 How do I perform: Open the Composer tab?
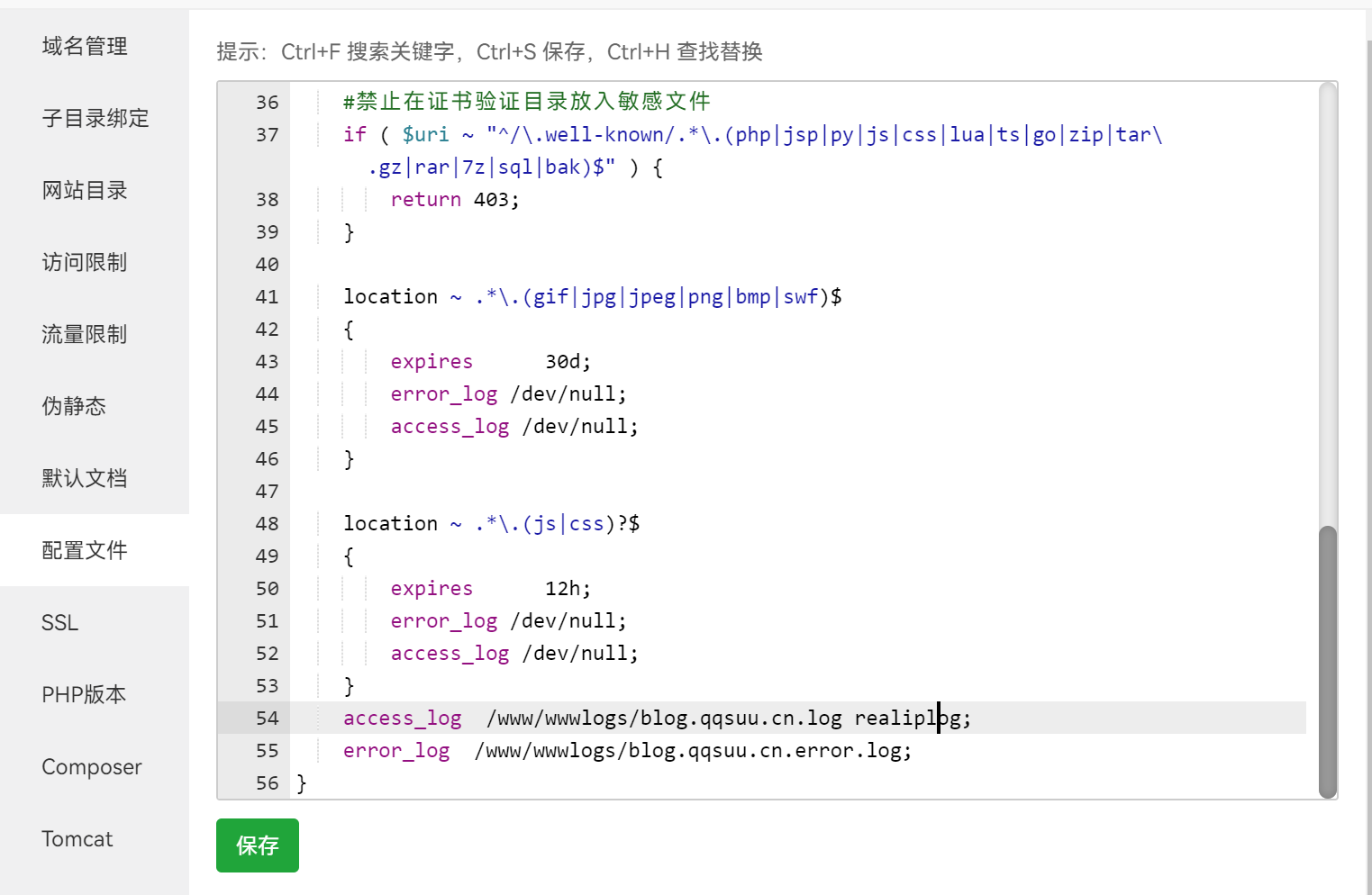(92, 766)
